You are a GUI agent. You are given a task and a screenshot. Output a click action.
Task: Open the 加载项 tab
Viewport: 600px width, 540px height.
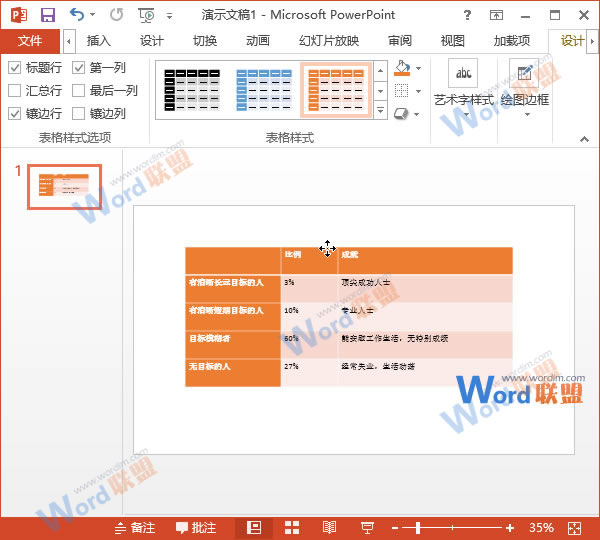(512, 41)
